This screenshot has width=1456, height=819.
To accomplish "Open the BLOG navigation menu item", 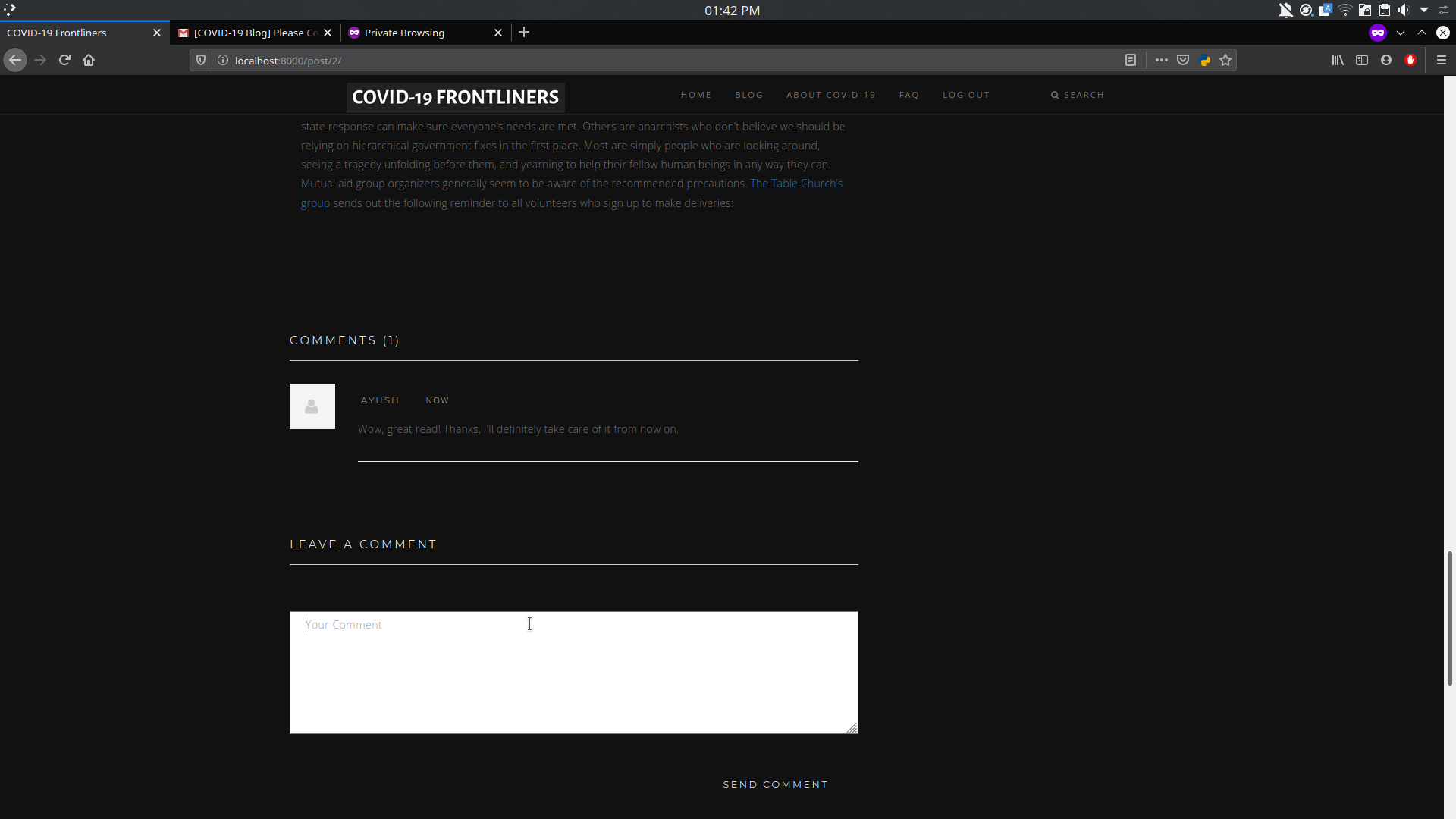I will [748, 95].
